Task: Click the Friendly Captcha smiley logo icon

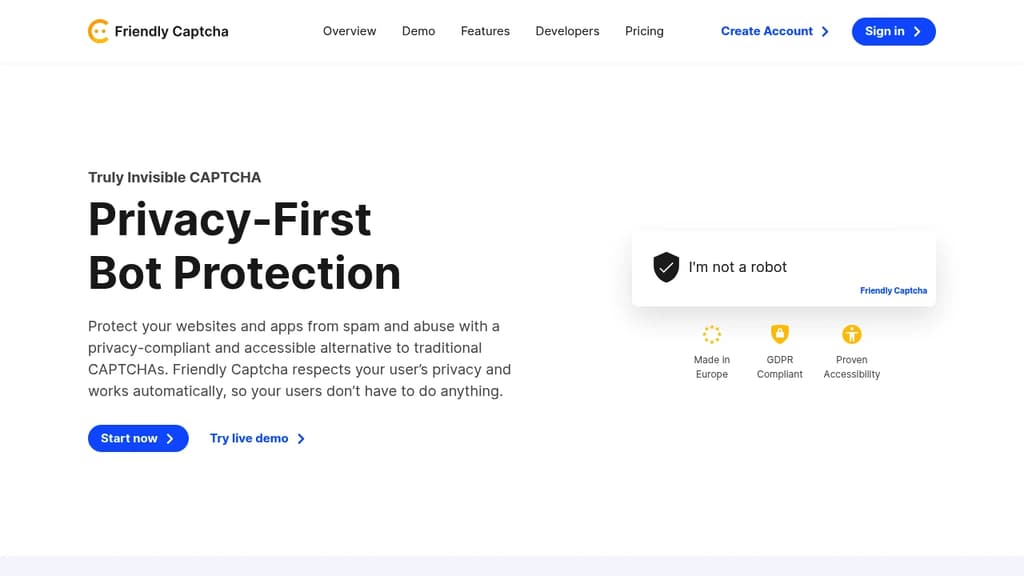Action: [x=98, y=31]
